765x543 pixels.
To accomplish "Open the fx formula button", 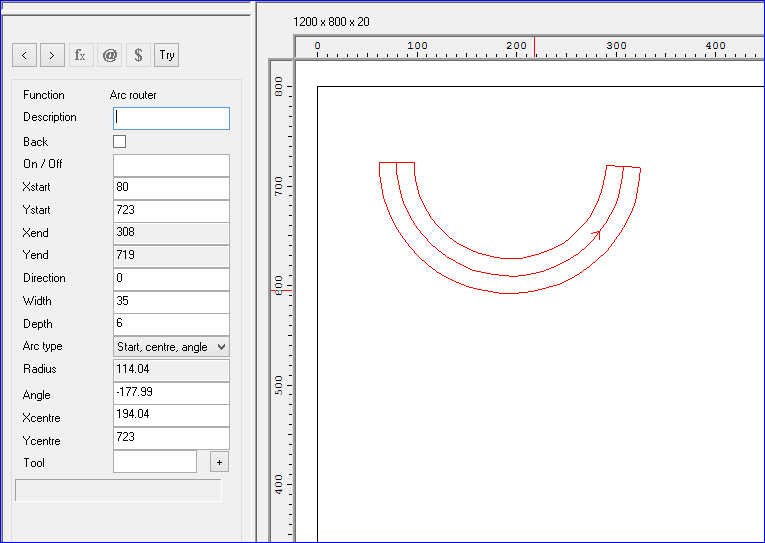I will (x=81, y=55).
